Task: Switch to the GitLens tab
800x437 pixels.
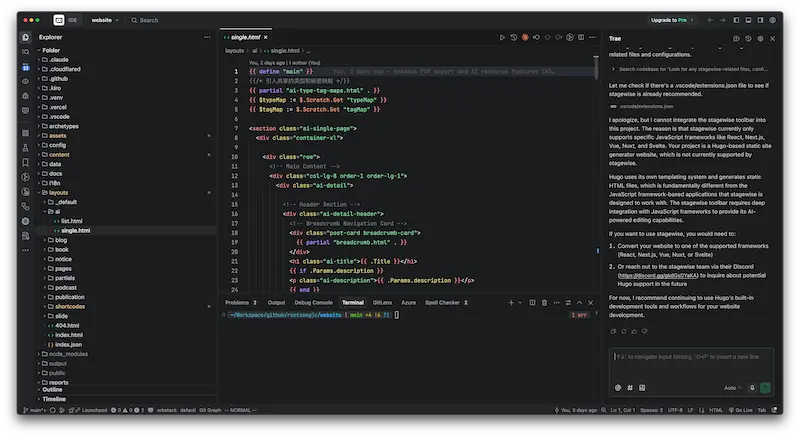Action: coord(382,302)
